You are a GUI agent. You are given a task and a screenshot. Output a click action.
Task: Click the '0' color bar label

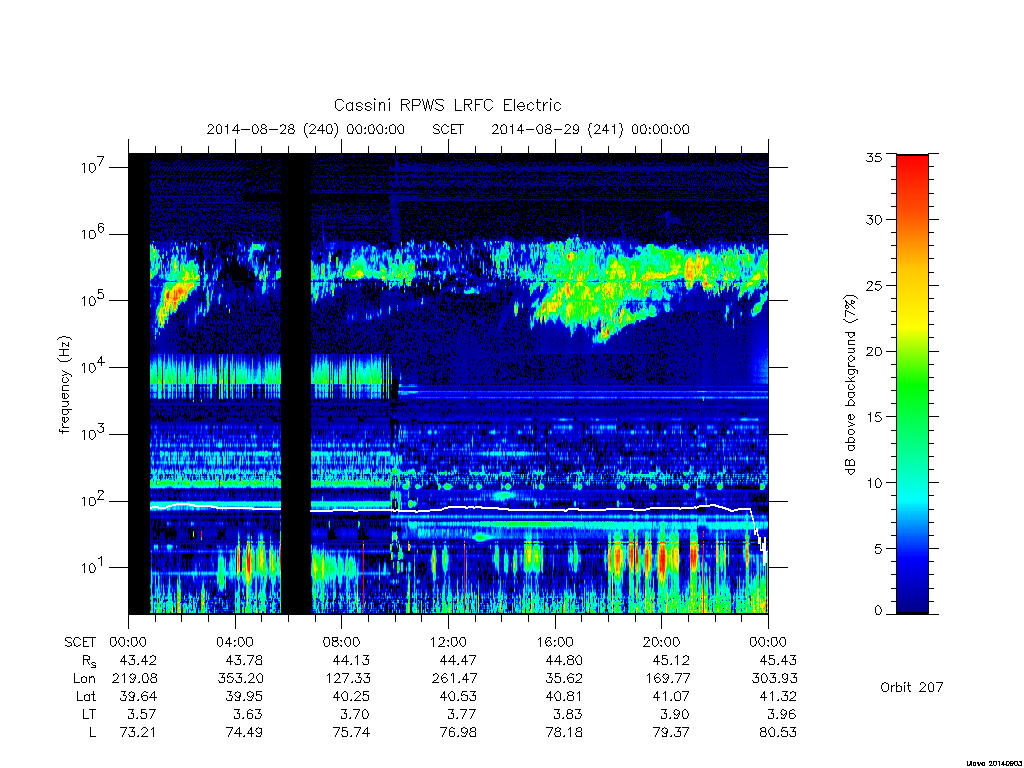pos(878,611)
